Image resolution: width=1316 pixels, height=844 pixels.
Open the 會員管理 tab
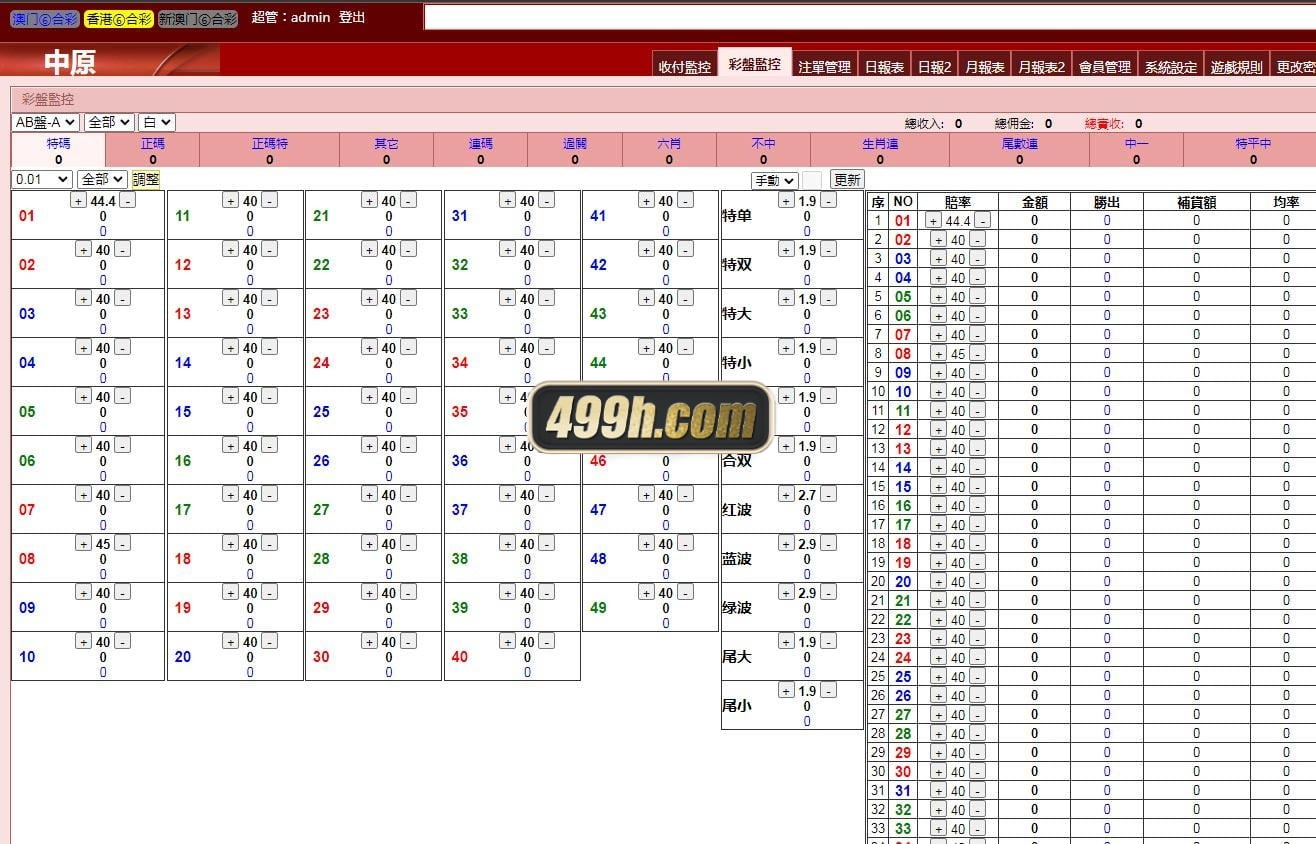[x=1105, y=66]
